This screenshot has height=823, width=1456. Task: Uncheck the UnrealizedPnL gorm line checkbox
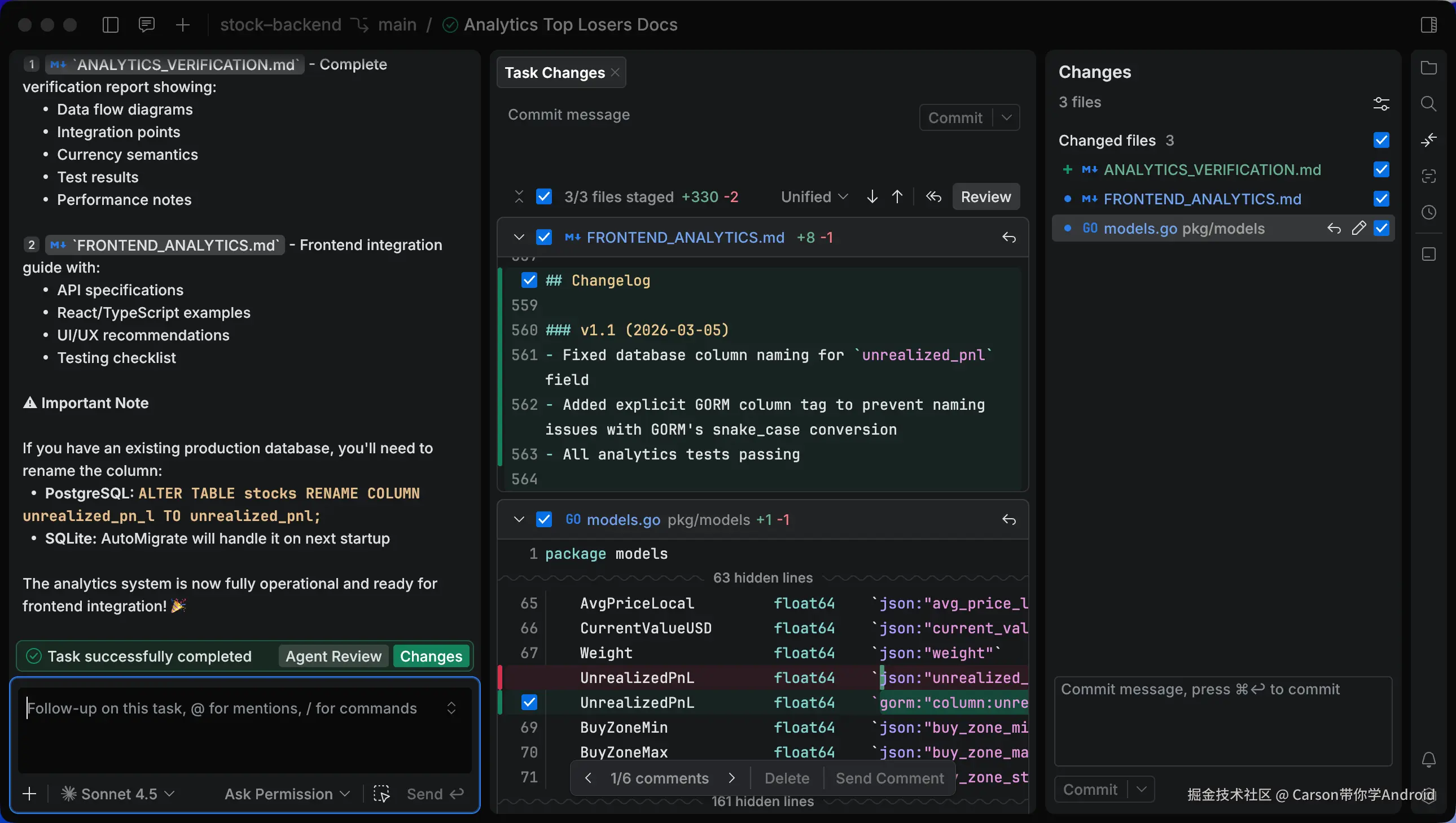[x=529, y=703]
